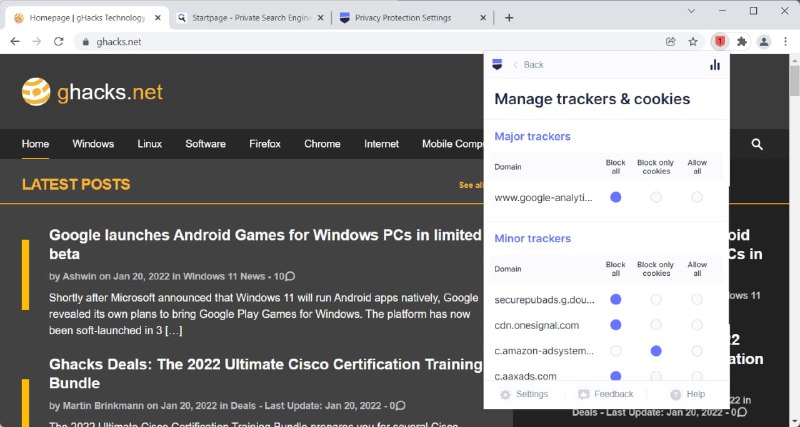Click the ghacks.net address bar
This screenshot has height=427, width=800.
pyautogui.click(x=367, y=42)
